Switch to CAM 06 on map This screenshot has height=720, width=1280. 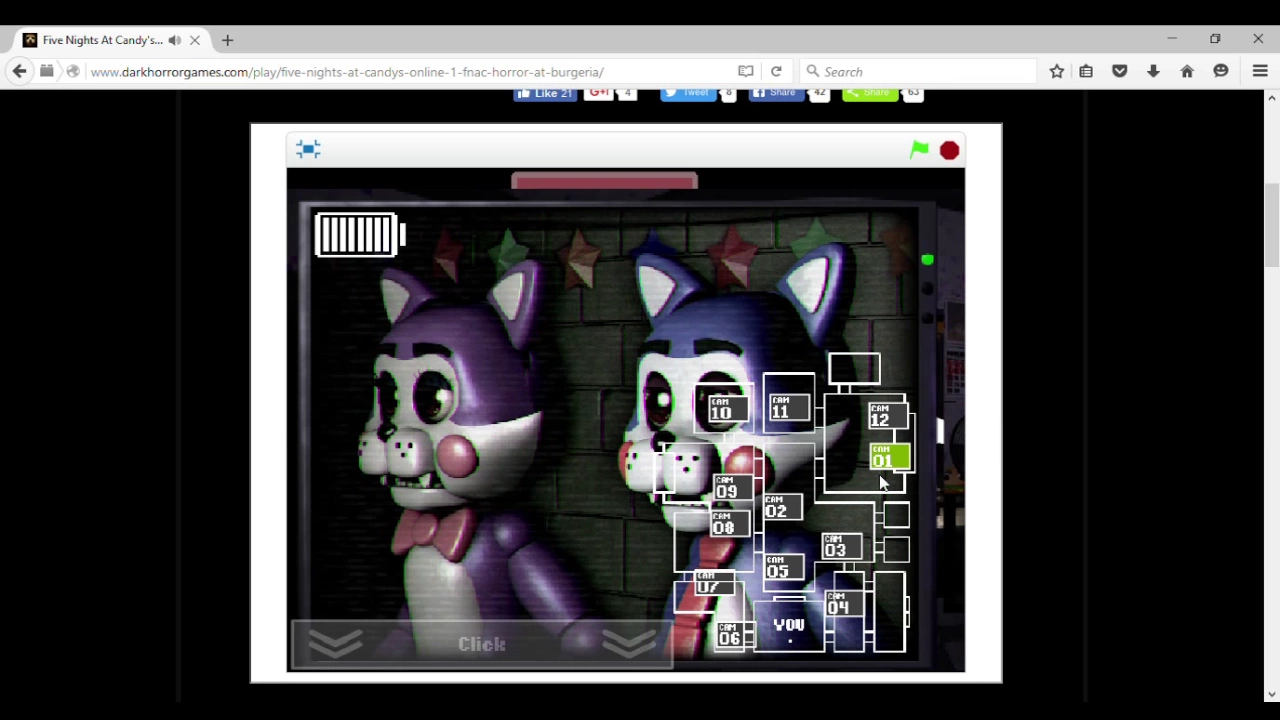click(x=734, y=635)
